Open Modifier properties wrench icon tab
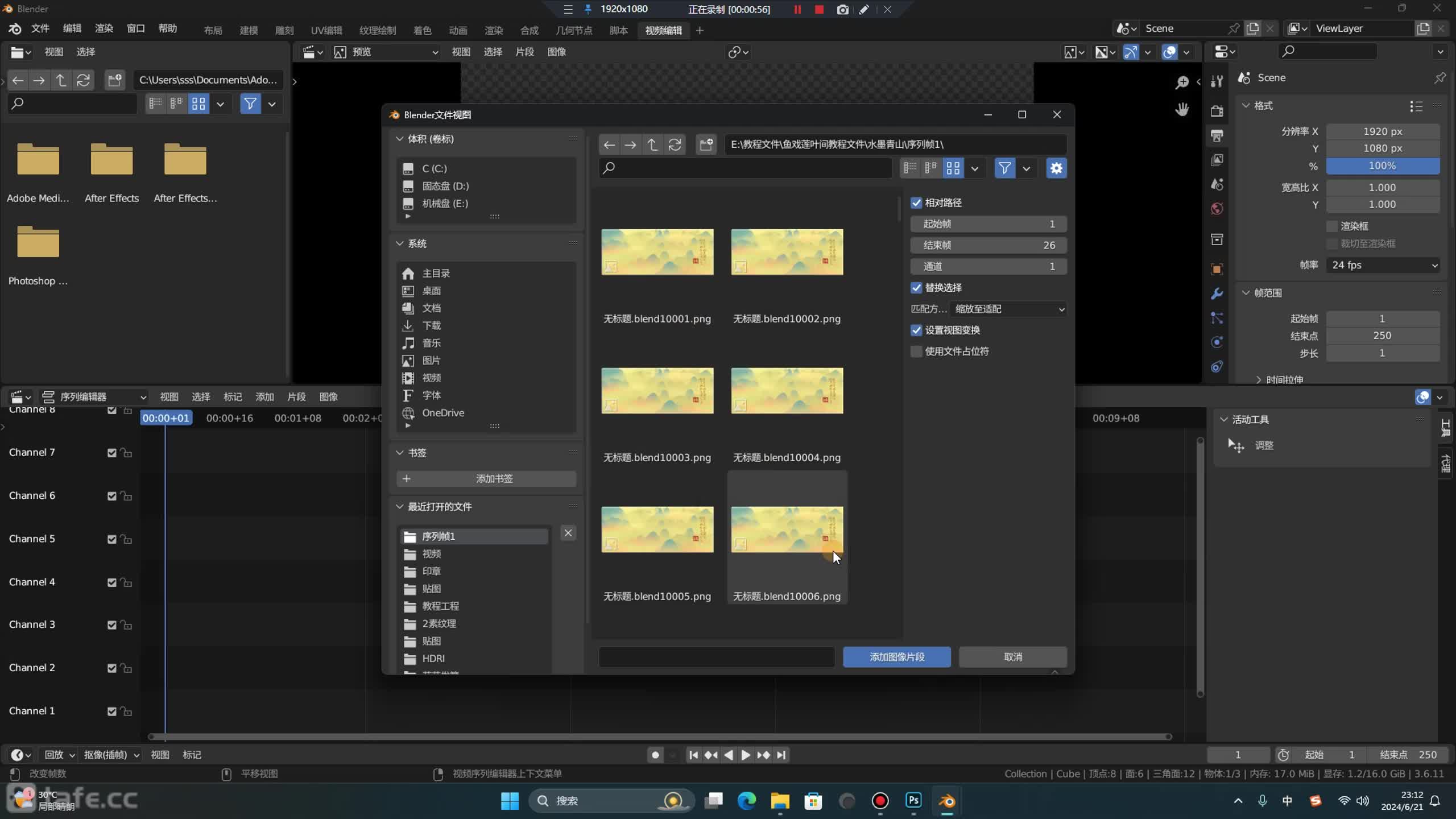 click(x=1217, y=293)
